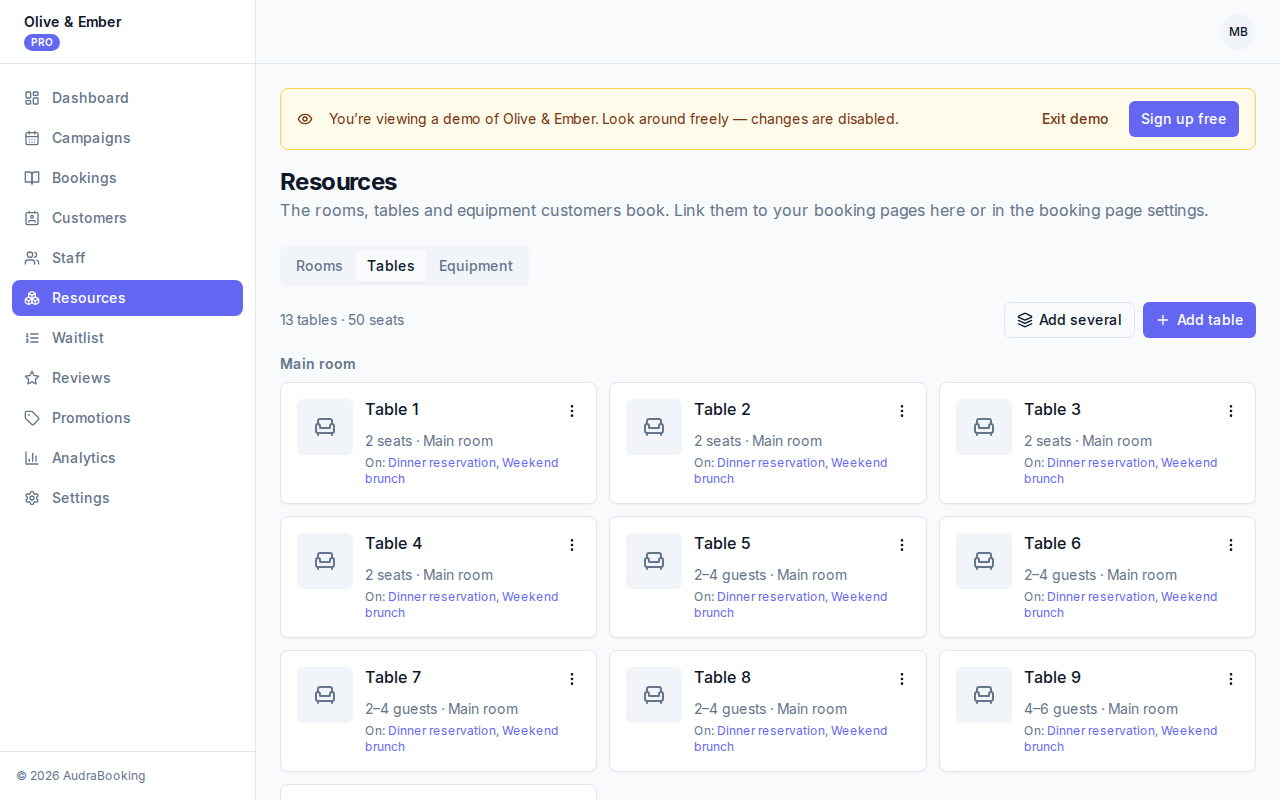Switch to the Equipment tab
Screen dimensions: 1280x800
coord(476,266)
